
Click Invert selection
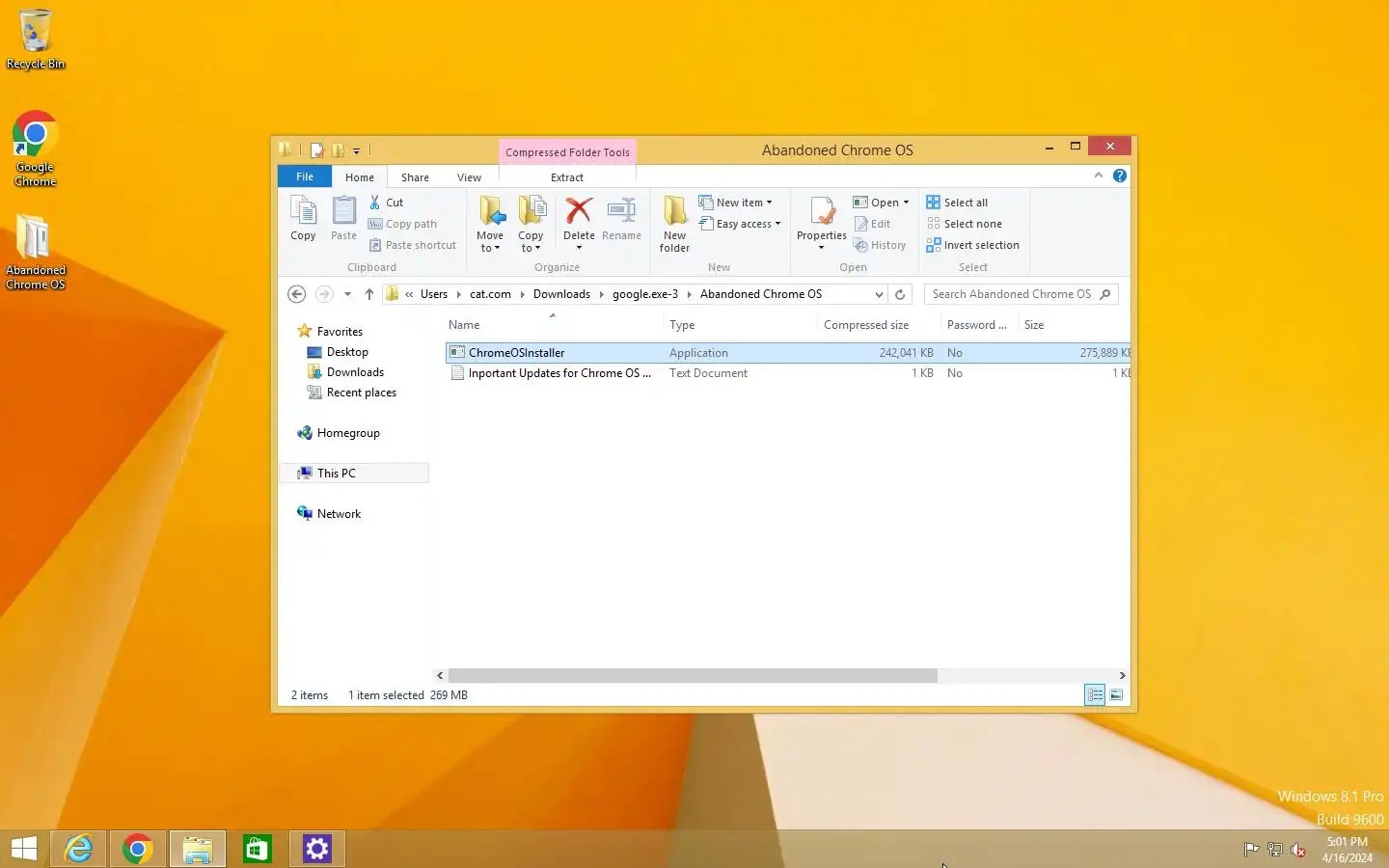(x=972, y=245)
